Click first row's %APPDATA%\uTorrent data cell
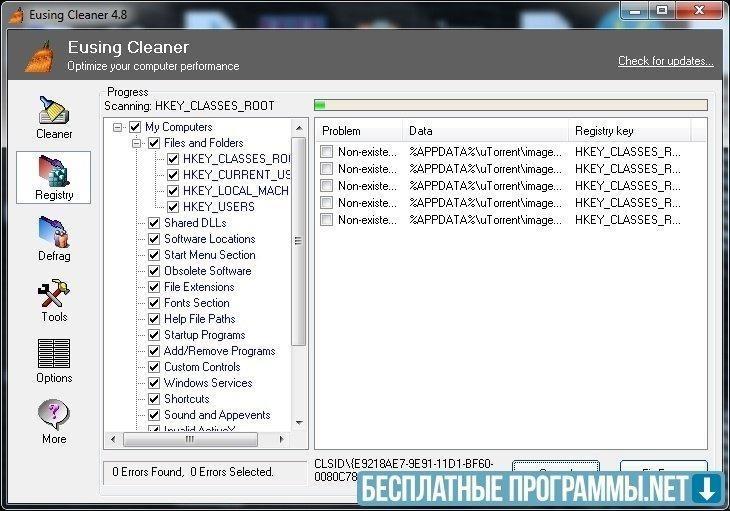This screenshot has width=730, height=511. [x=486, y=152]
